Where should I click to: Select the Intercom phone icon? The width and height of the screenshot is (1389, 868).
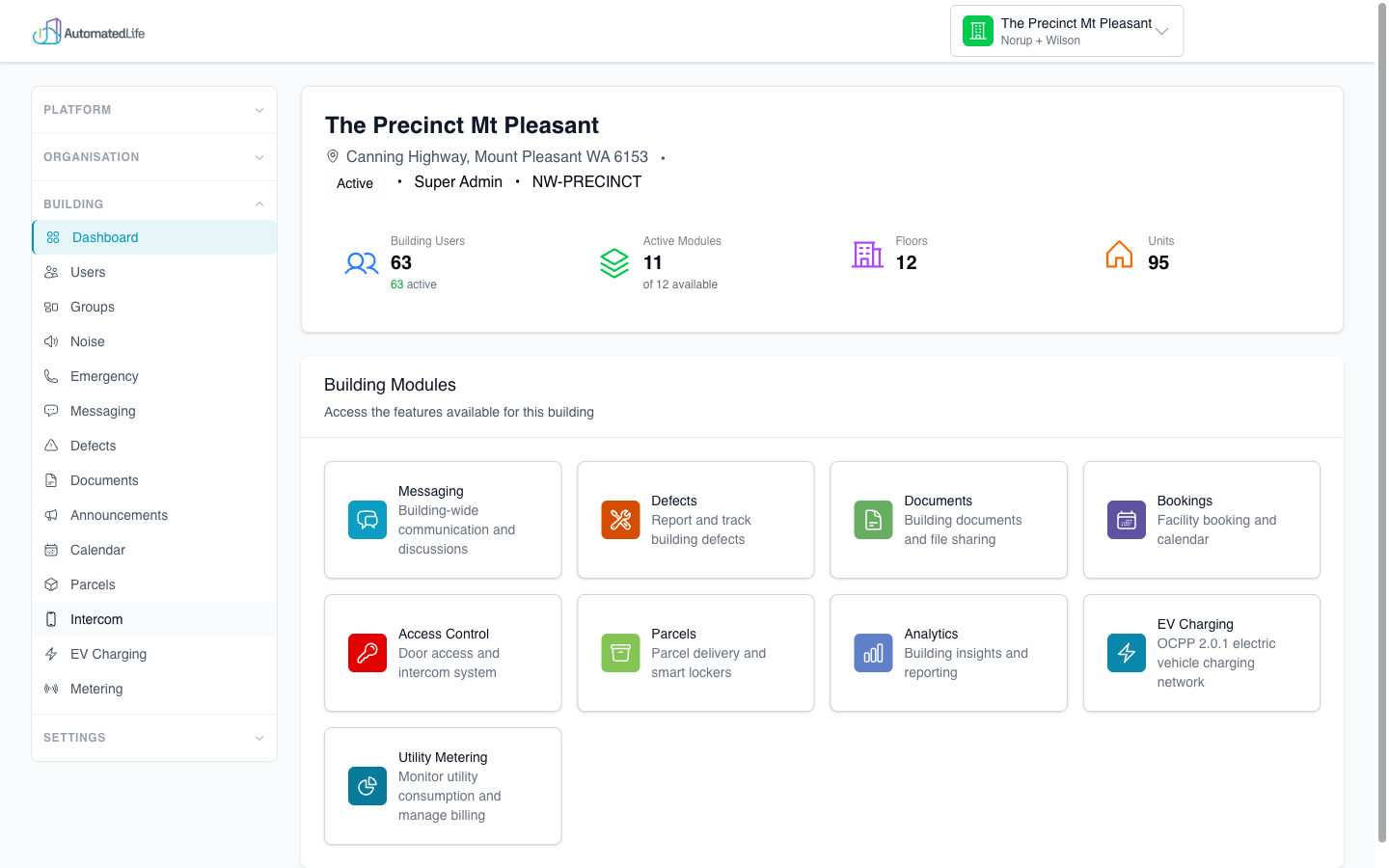(x=51, y=619)
